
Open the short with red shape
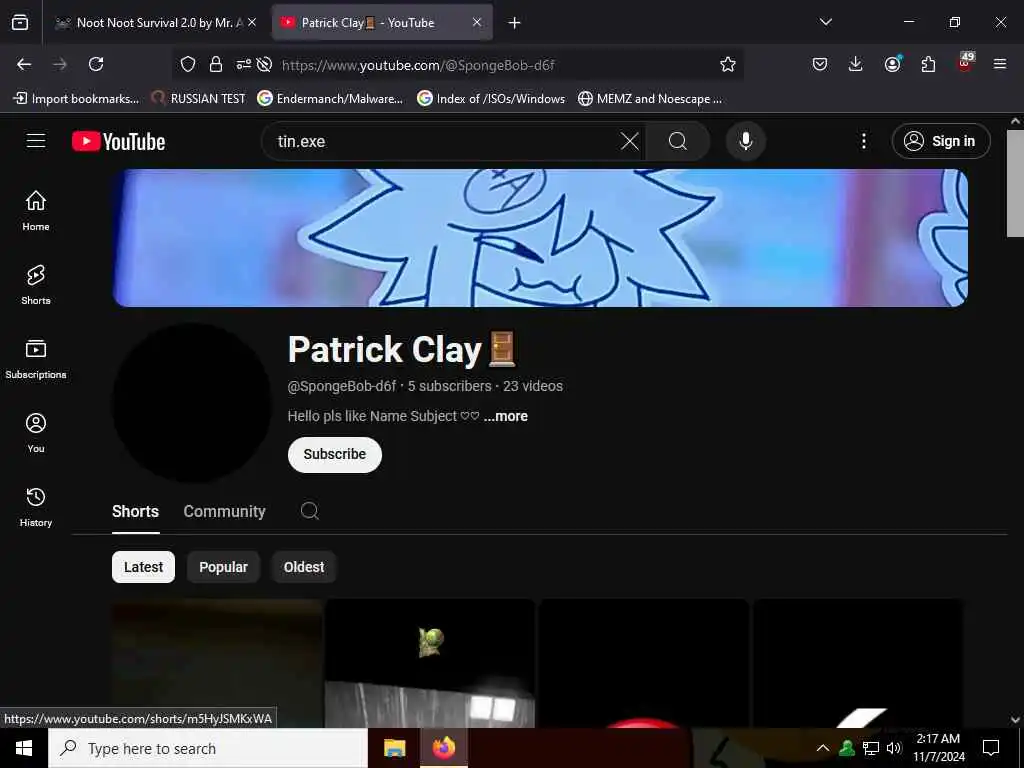coord(644,663)
